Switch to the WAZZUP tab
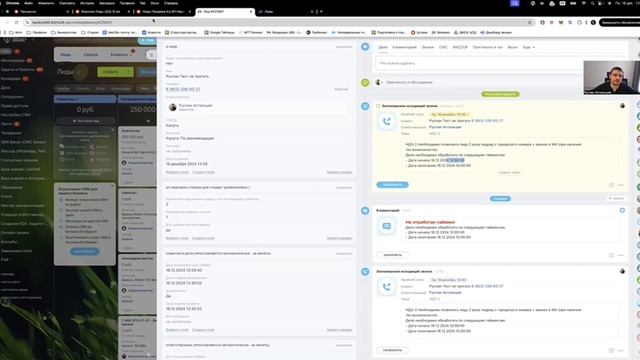The image size is (640, 360). point(460,47)
